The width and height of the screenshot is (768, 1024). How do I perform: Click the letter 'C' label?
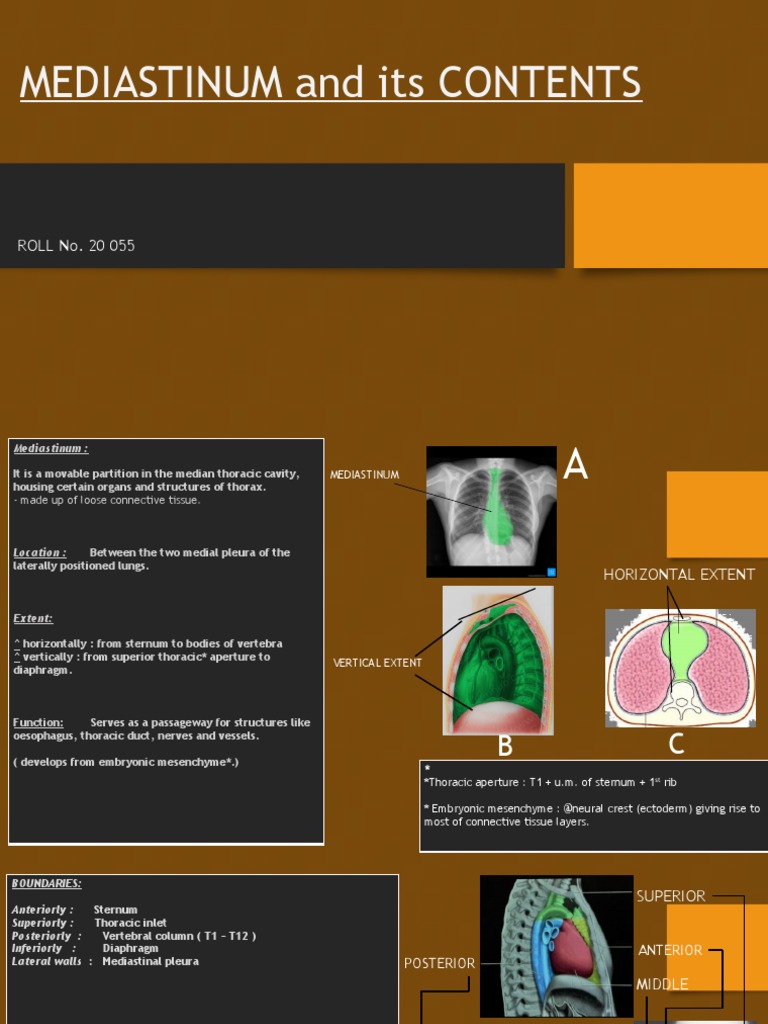tap(677, 744)
